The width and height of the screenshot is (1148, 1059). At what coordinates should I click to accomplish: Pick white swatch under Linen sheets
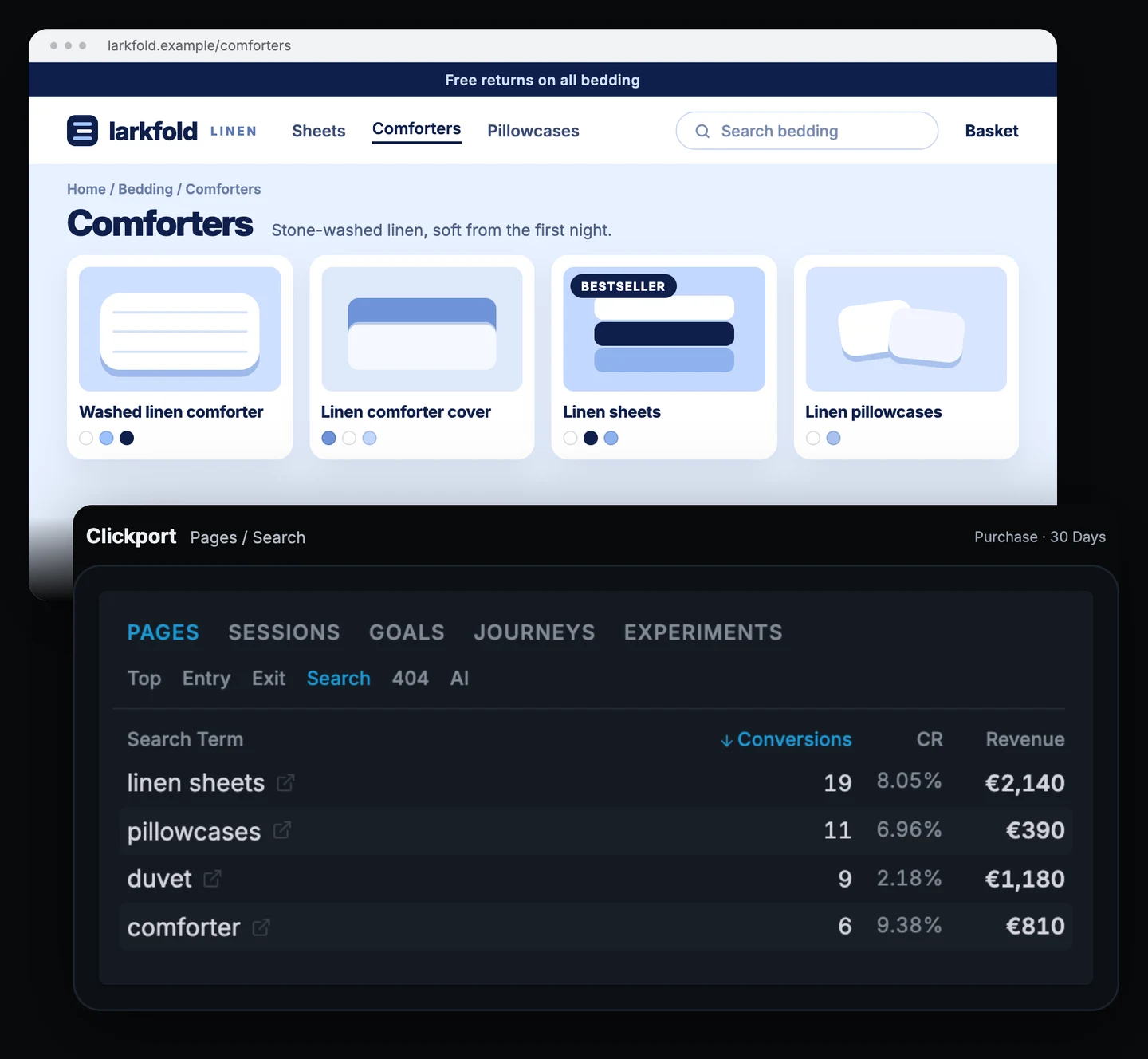(x=570, y=438)
